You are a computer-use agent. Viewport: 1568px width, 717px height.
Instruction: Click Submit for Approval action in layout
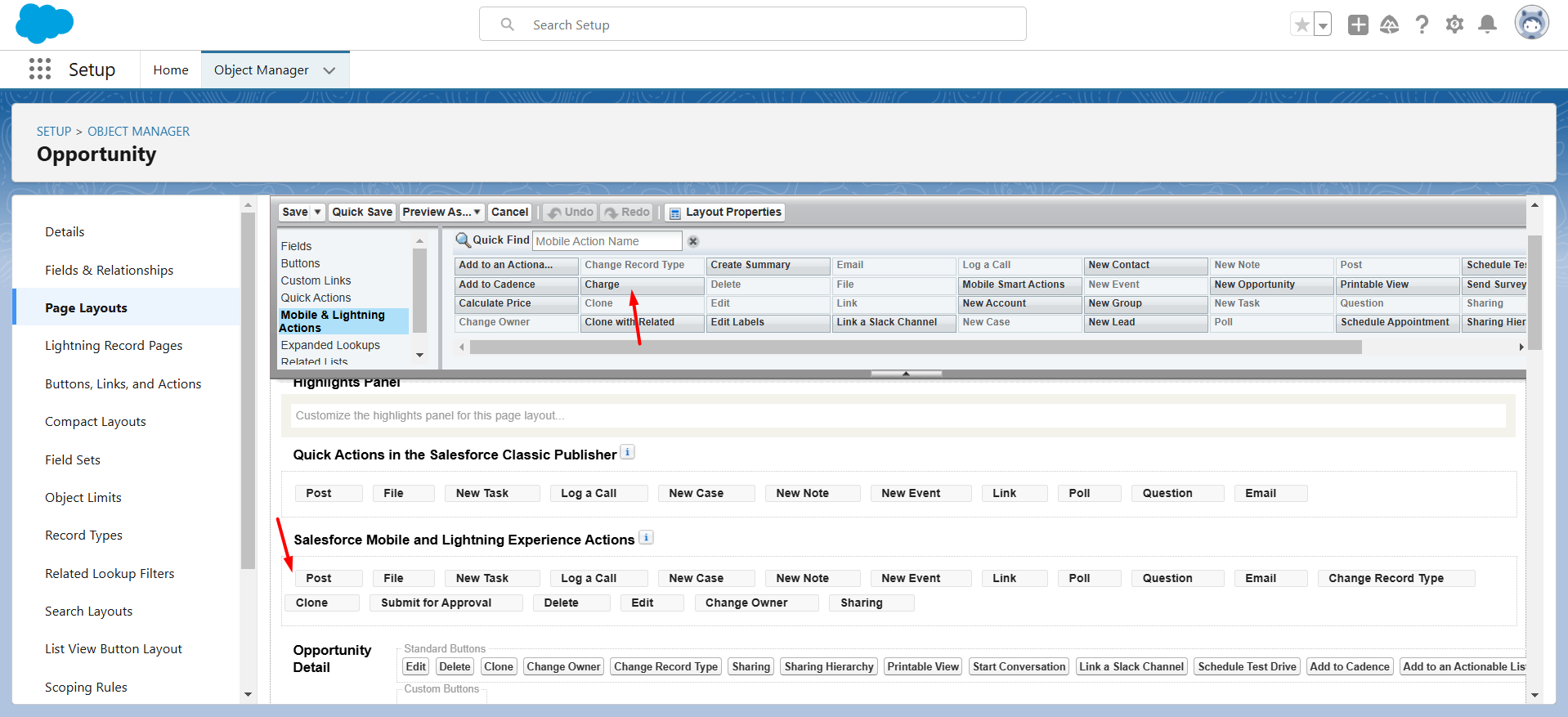click(x=446, y=603)
